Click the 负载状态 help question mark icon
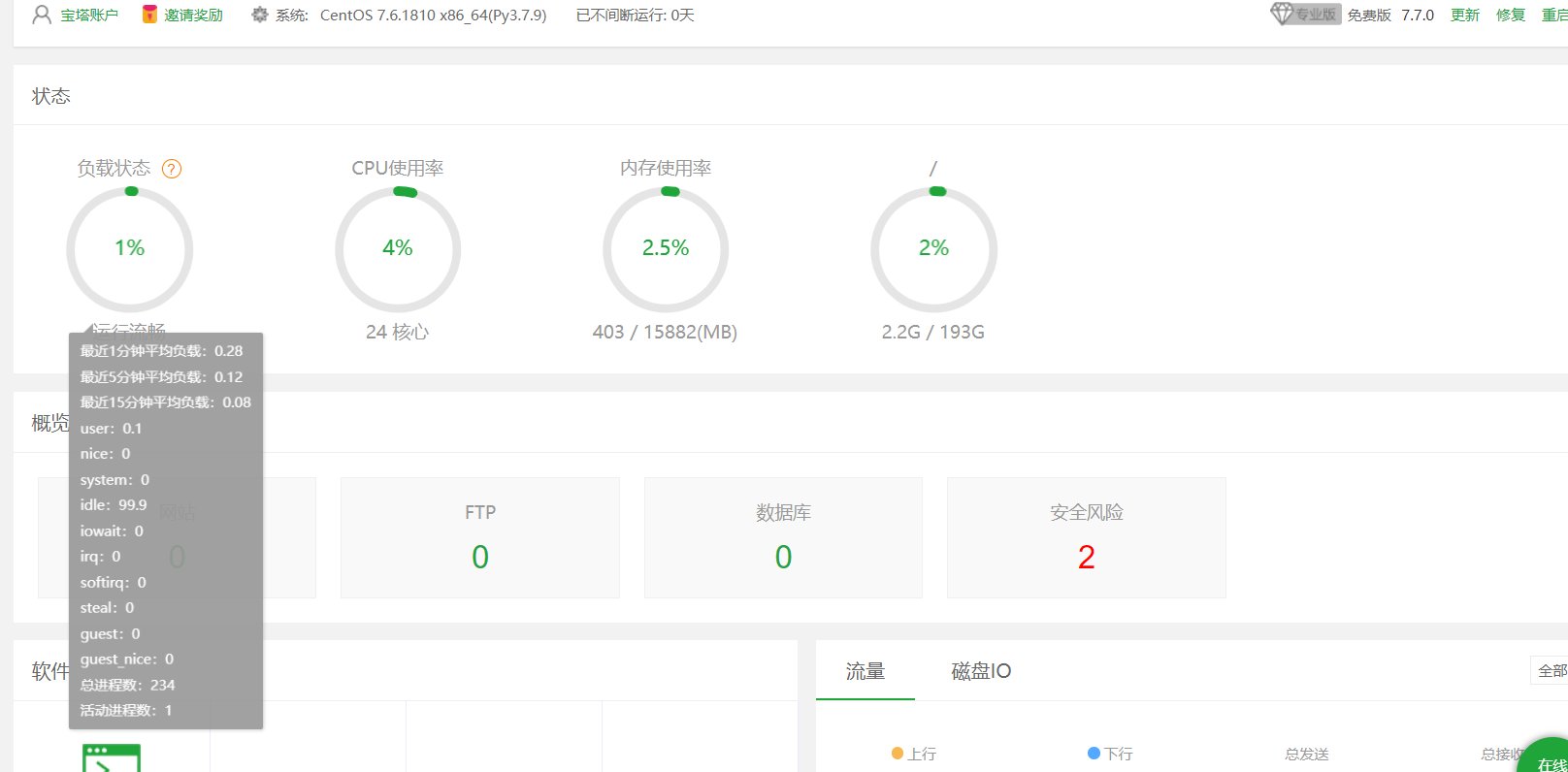This screenshot has height=772, width=1568. click(172, 169)
